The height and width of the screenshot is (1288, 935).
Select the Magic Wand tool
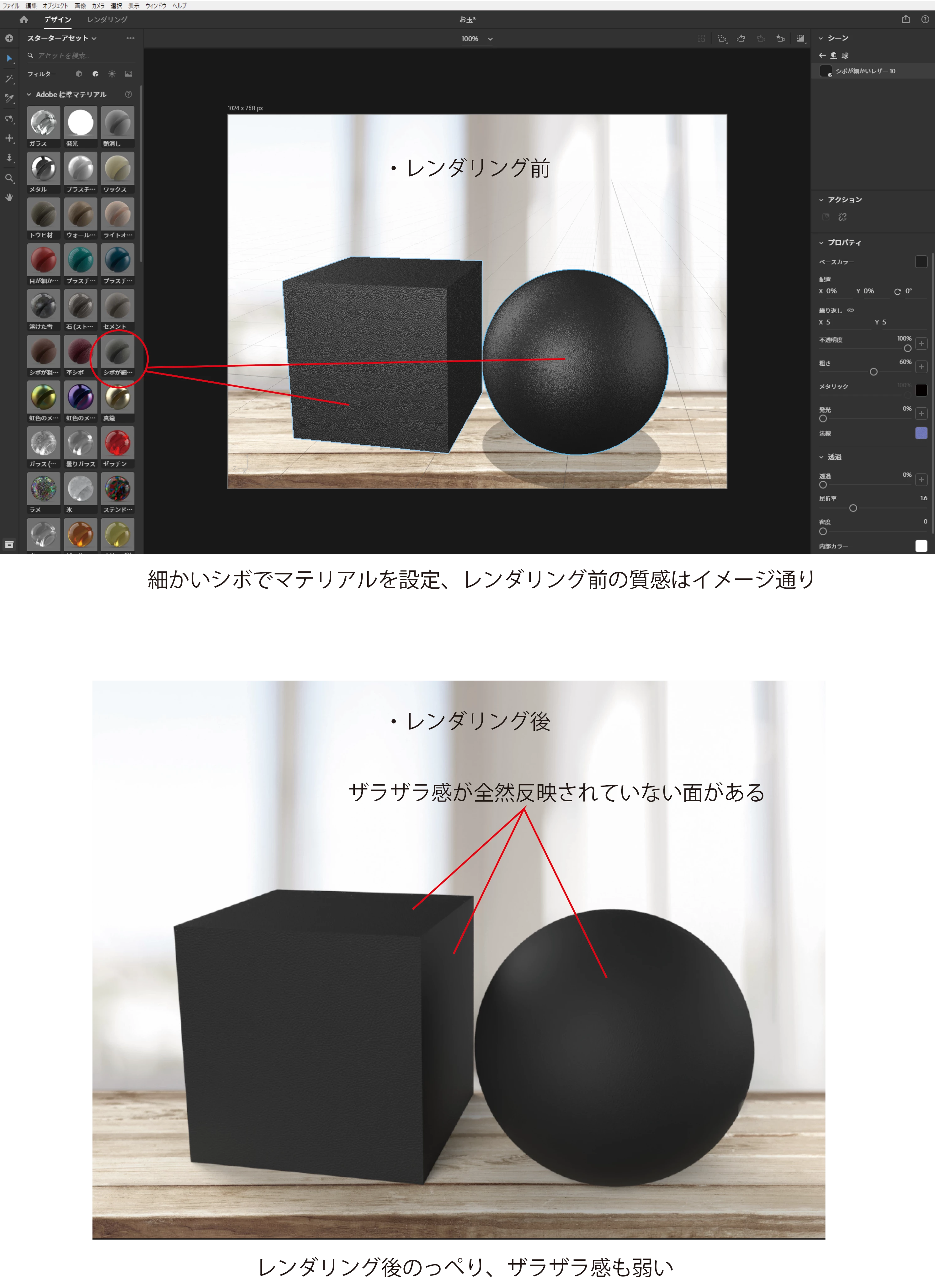pyautogui.click(x=9, y=78)
